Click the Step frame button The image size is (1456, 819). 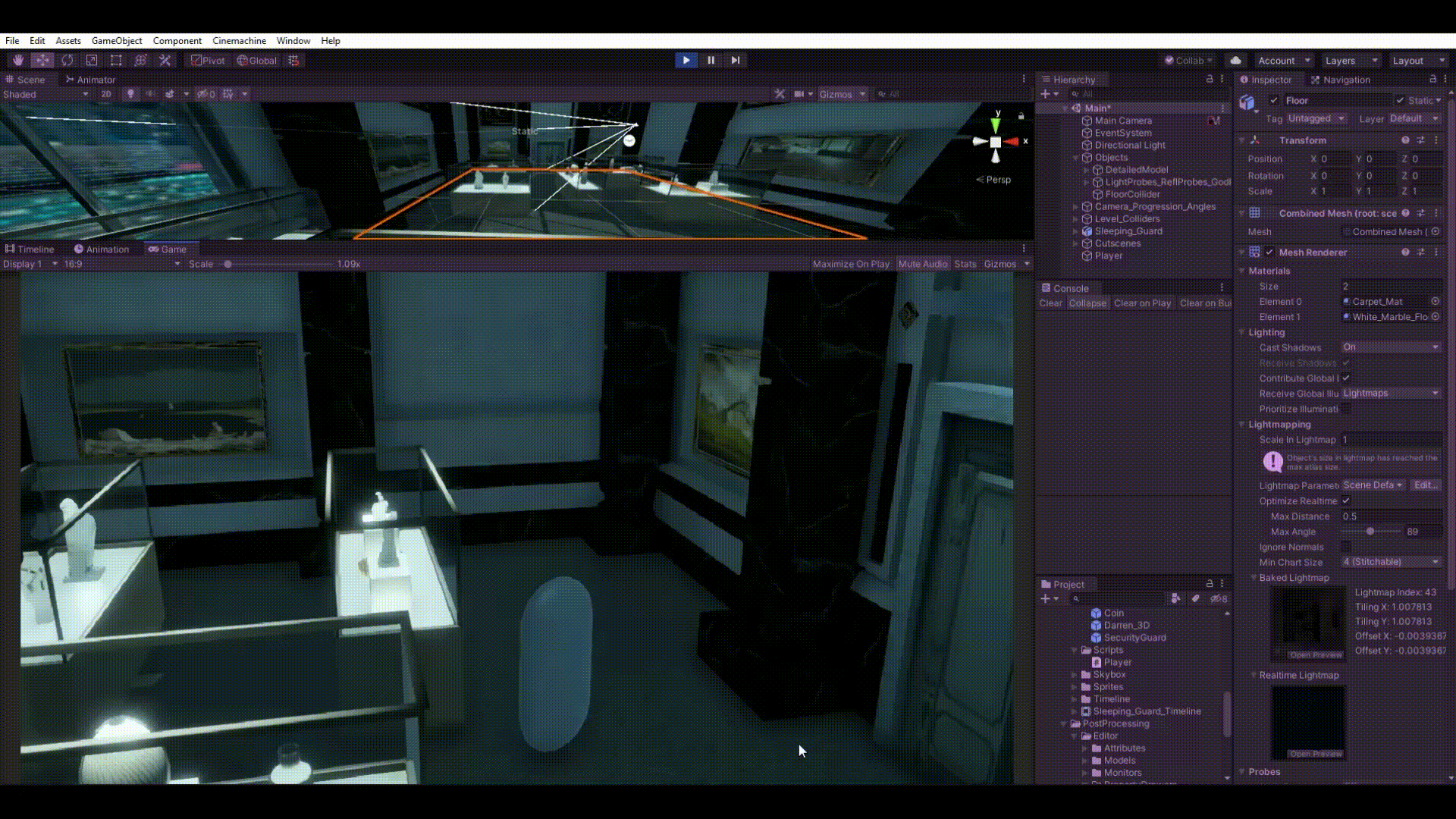tap(735, 61)
